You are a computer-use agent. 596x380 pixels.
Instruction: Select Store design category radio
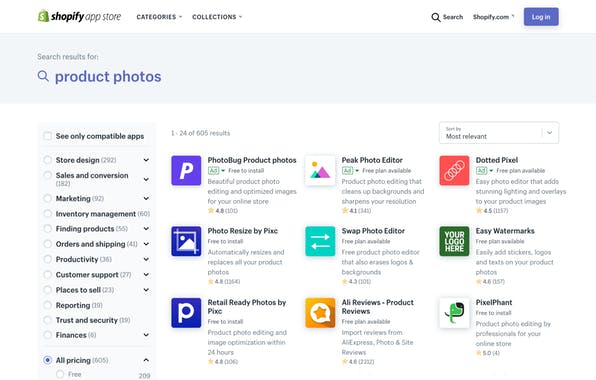(x=48, y=160)
